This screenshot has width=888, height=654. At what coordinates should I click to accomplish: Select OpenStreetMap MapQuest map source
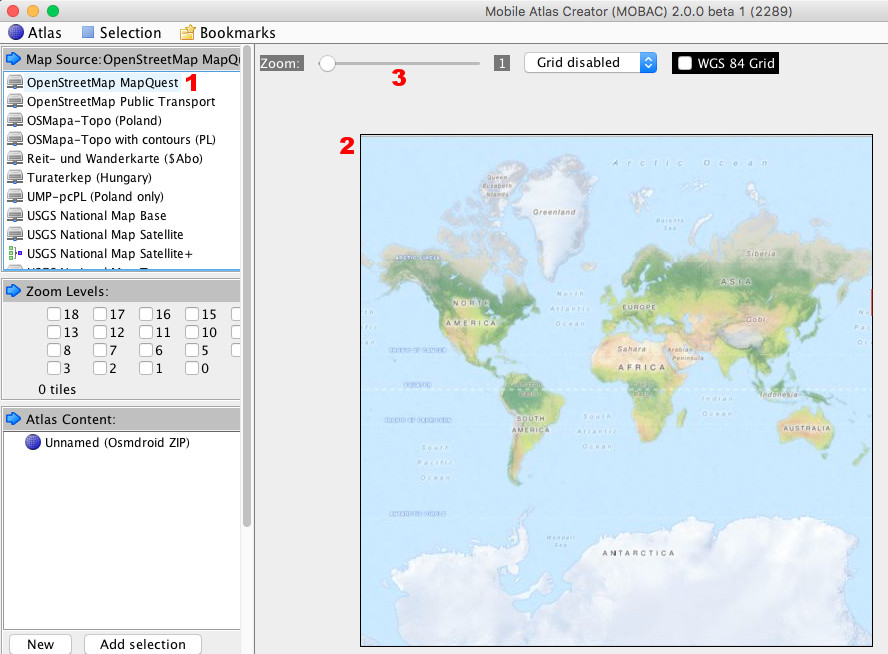click(103, 83)
